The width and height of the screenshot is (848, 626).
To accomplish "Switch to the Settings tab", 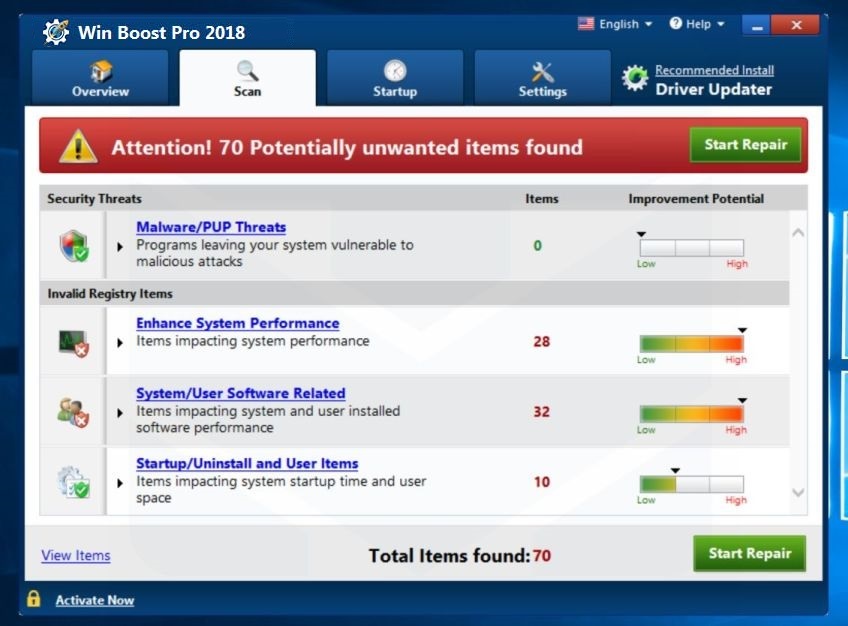I will (541, 77).
